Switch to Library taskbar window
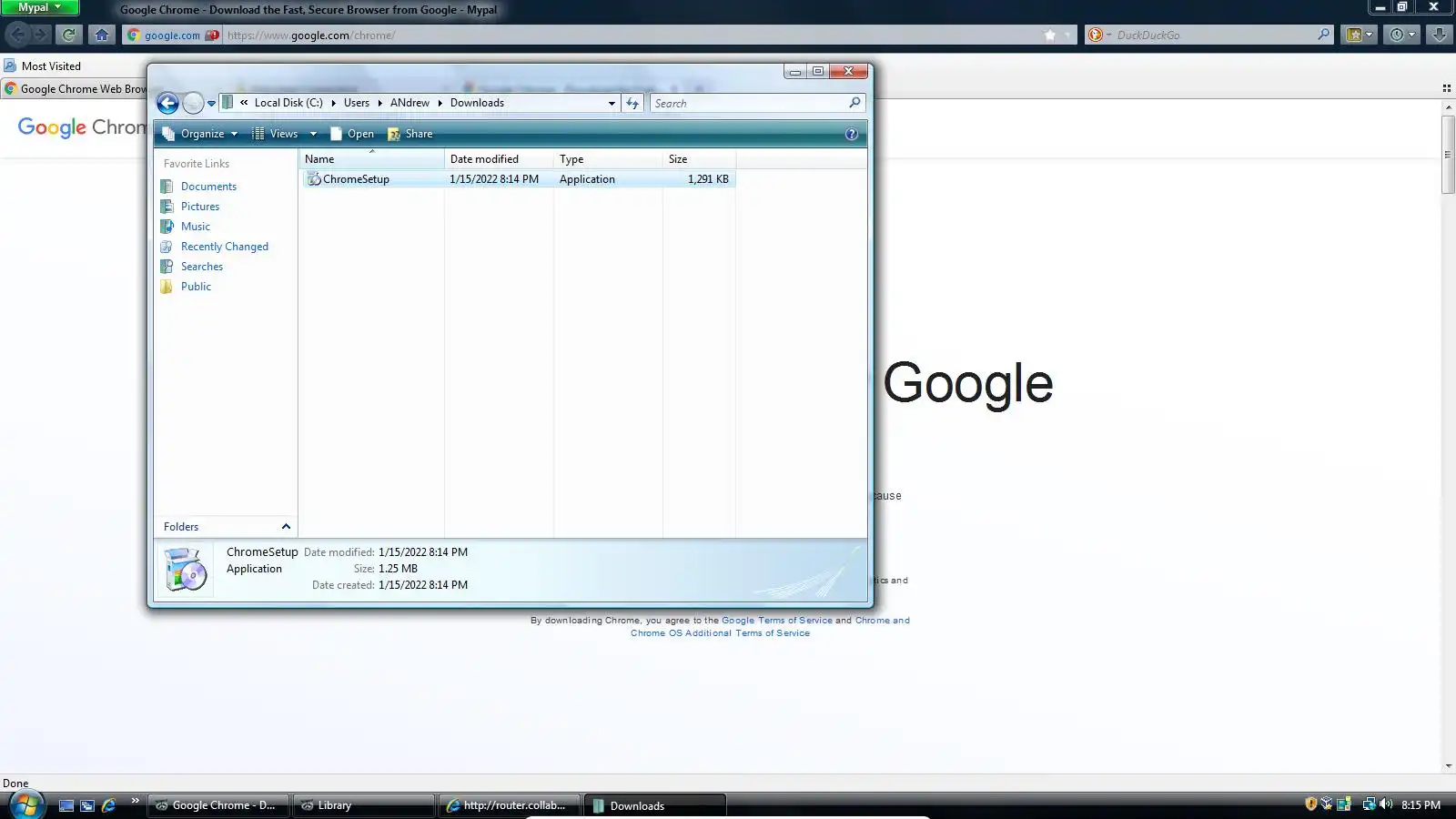The image size is (1456, 819). coord(363,805)
